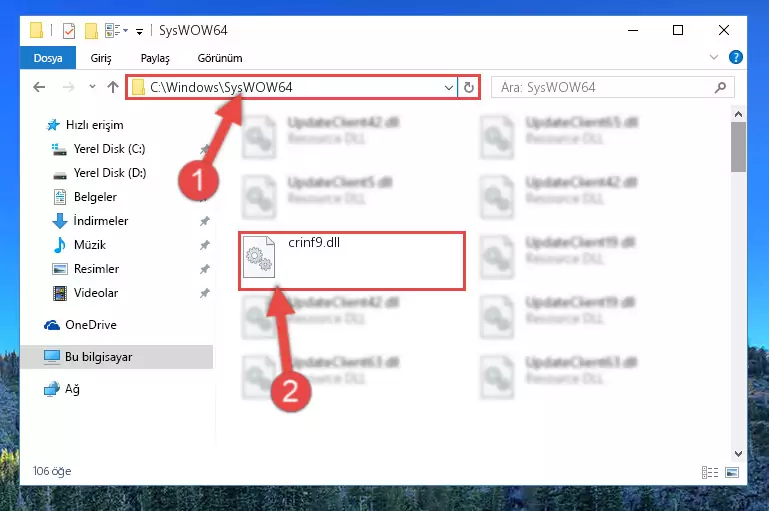Image resolution: width=769 pixels, height=511 pixels.
Task: Maximize the SysWOW64 window
Action: [678, 30]
